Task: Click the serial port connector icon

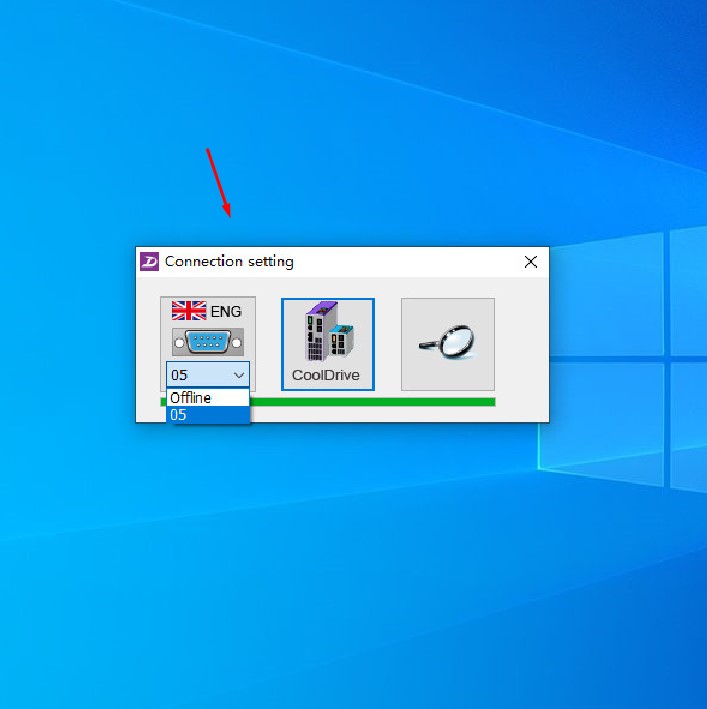Action: coord(208,342)
